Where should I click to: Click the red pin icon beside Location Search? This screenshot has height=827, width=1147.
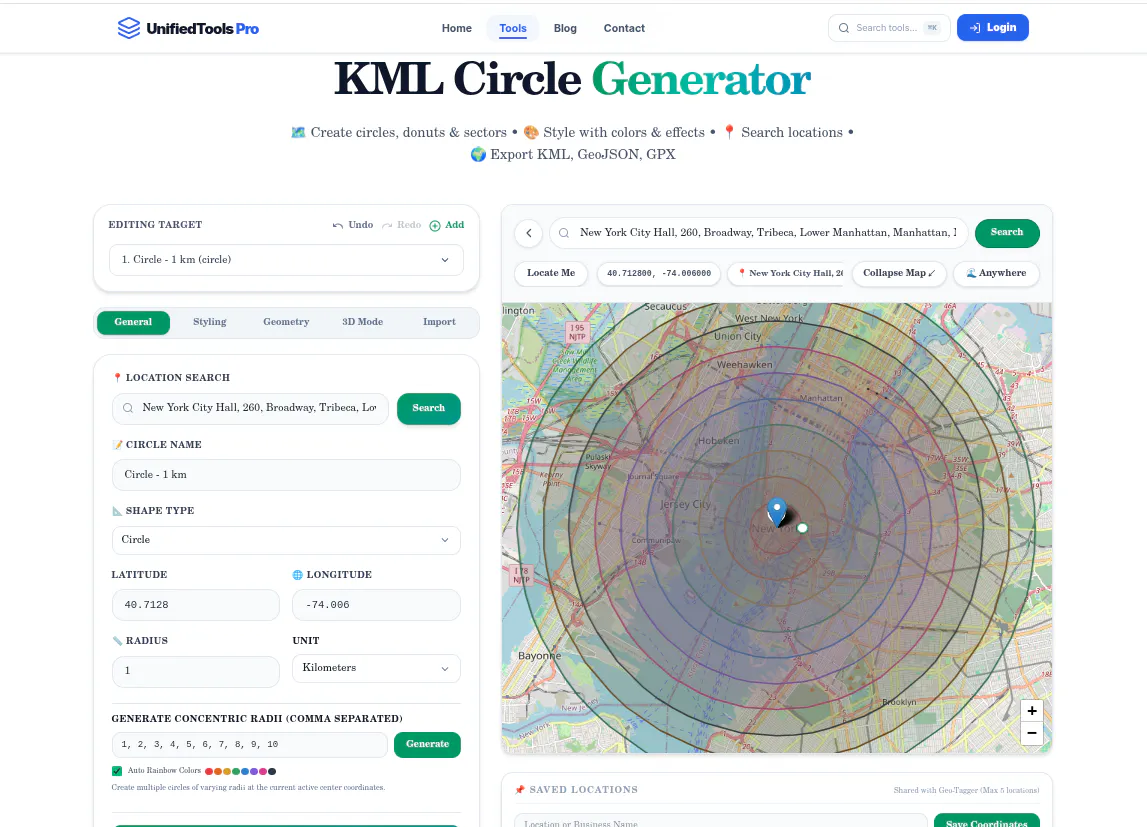[x=117, y=377]
